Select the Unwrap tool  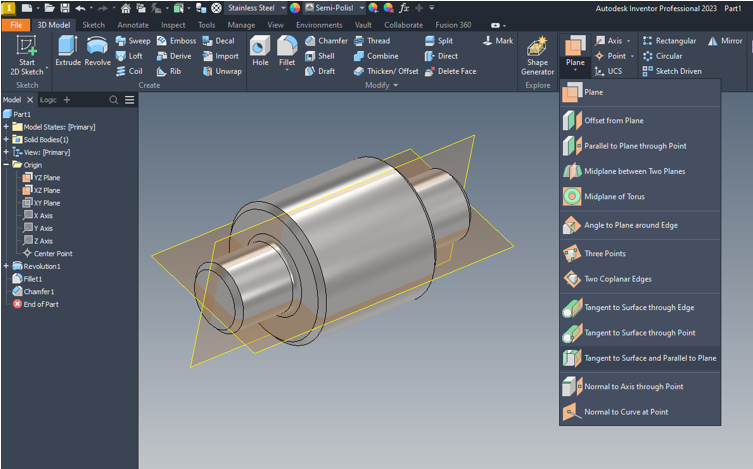(222, 71)
